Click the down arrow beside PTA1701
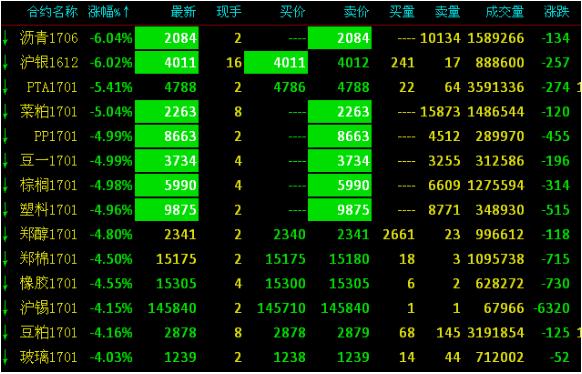This screenshot has width=582, height=374. coord(5,87)
